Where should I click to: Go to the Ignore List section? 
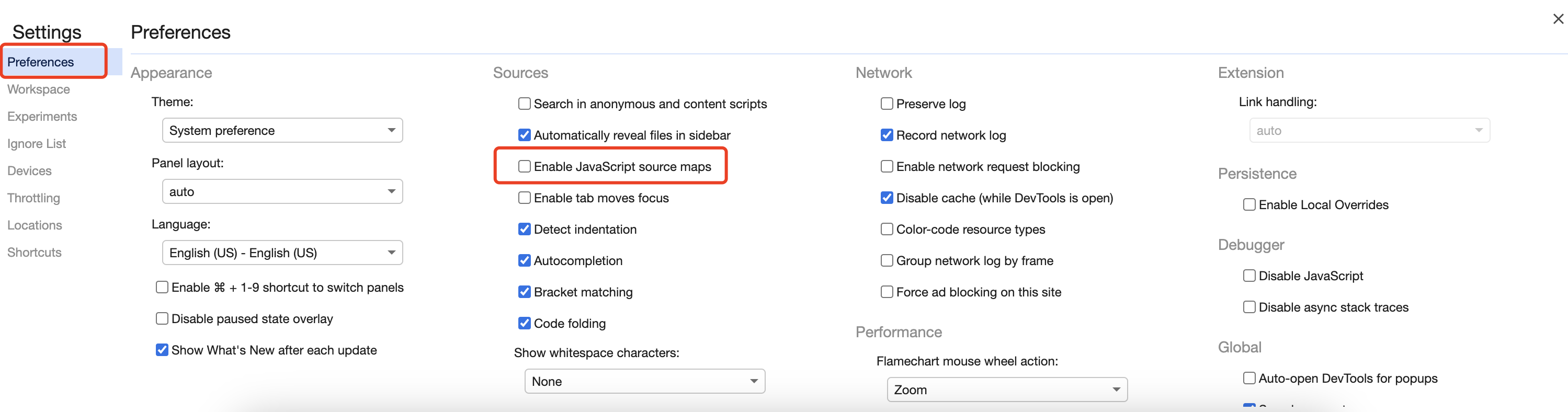37,144
